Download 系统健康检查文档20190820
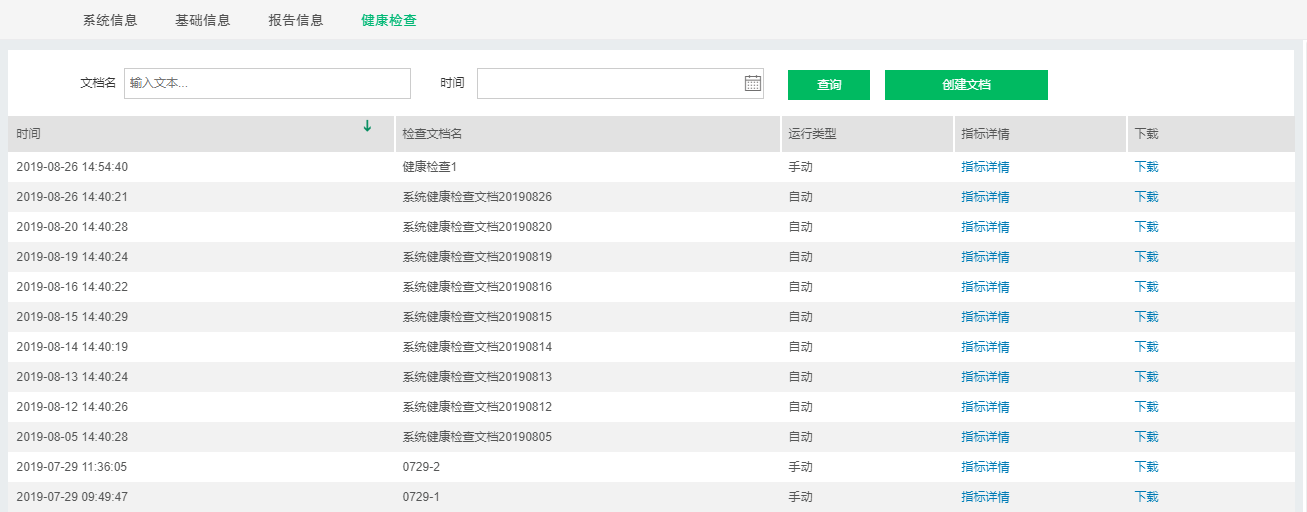Image resolution: width=1307 pixels, height=512 pixels. coord(1146,227)
